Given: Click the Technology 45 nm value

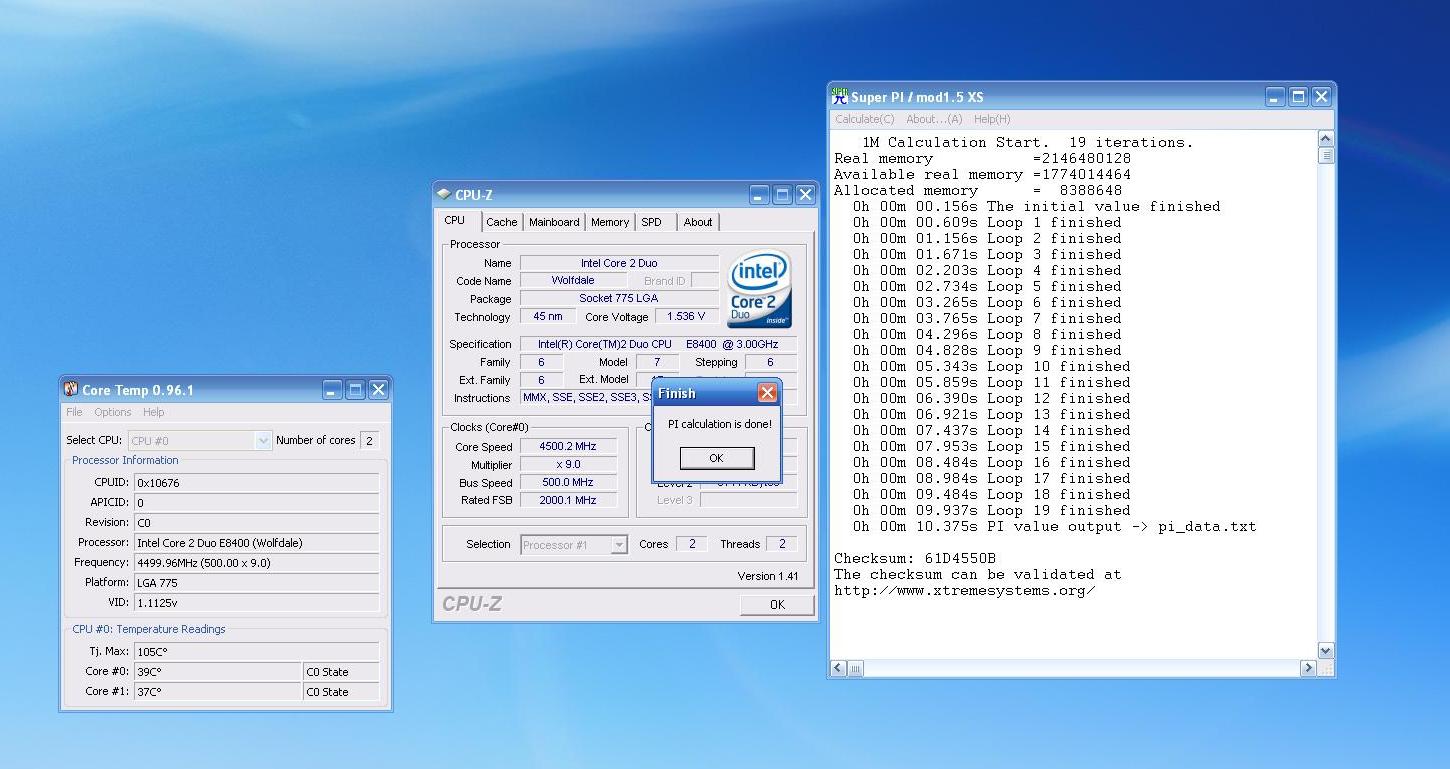Looking at the screenshot, I should (548, 317).
